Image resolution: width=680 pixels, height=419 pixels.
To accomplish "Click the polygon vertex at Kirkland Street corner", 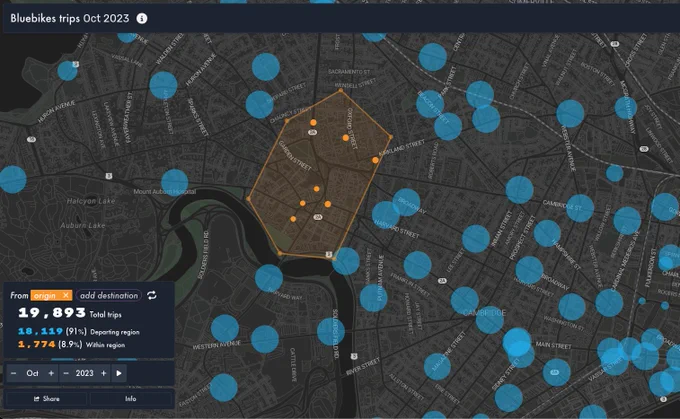I will [x=391, y=137].
